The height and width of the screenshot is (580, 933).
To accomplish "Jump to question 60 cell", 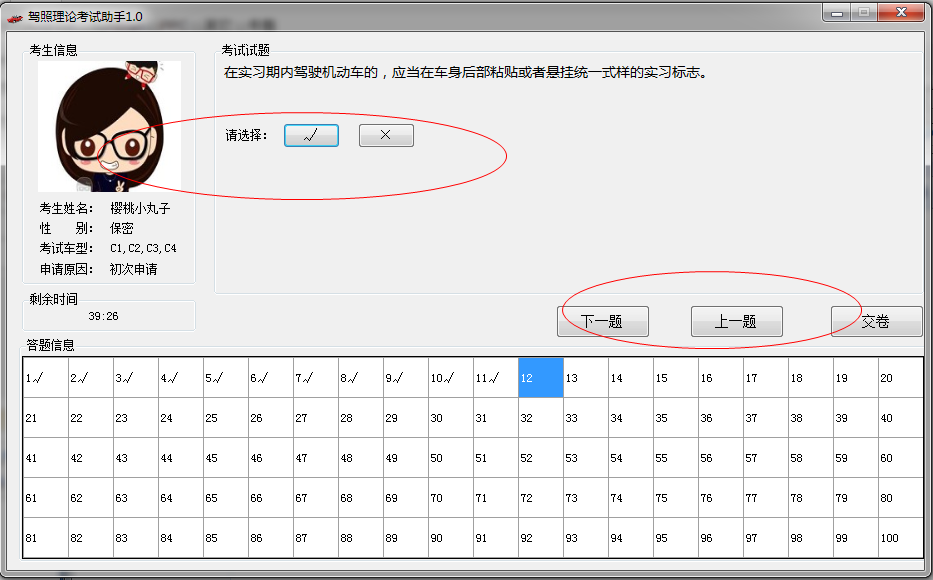I will [x=901, y=458].
